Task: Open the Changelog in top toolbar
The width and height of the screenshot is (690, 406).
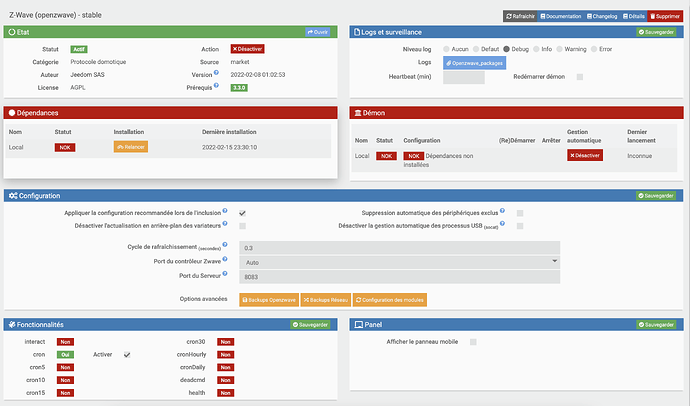Action: coord(602,16)
